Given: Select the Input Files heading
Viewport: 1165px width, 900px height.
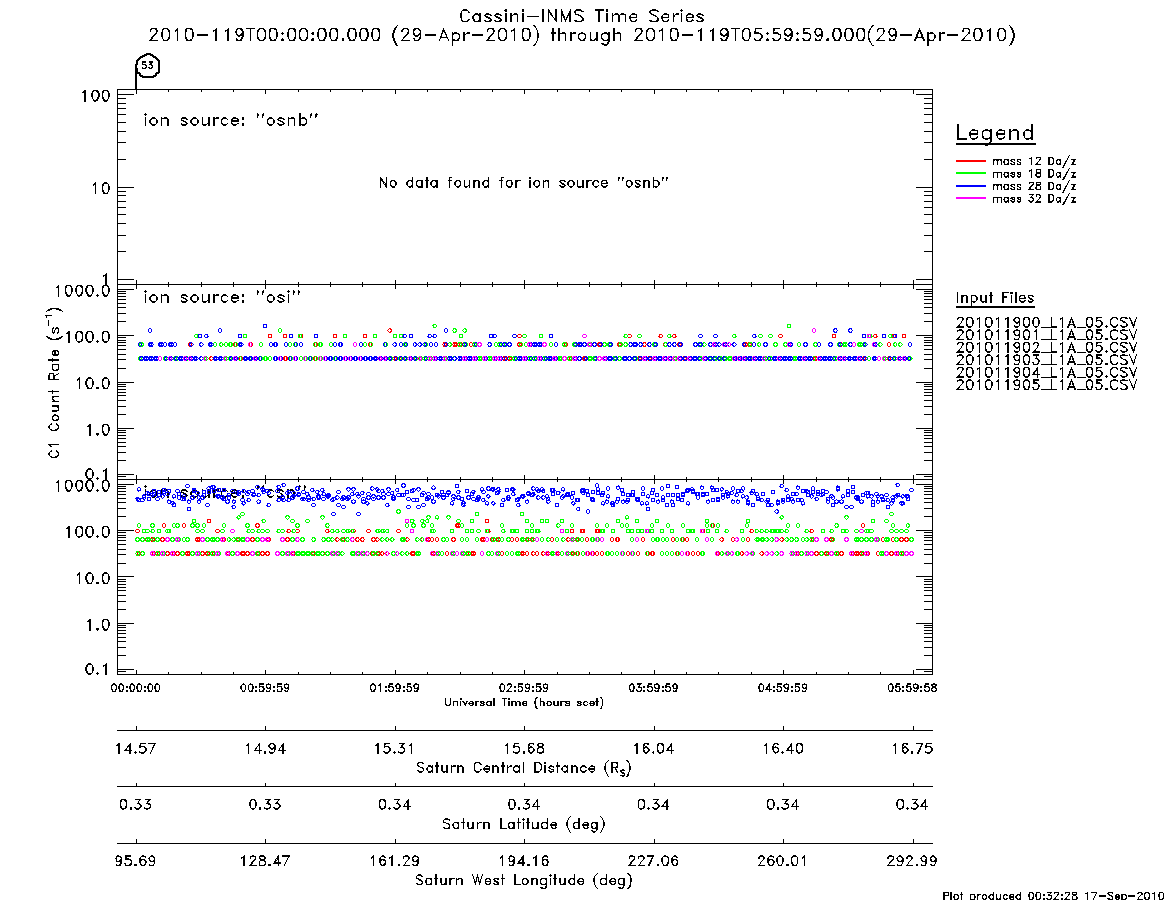Looking at the screenshot, I should coord(995,298).
